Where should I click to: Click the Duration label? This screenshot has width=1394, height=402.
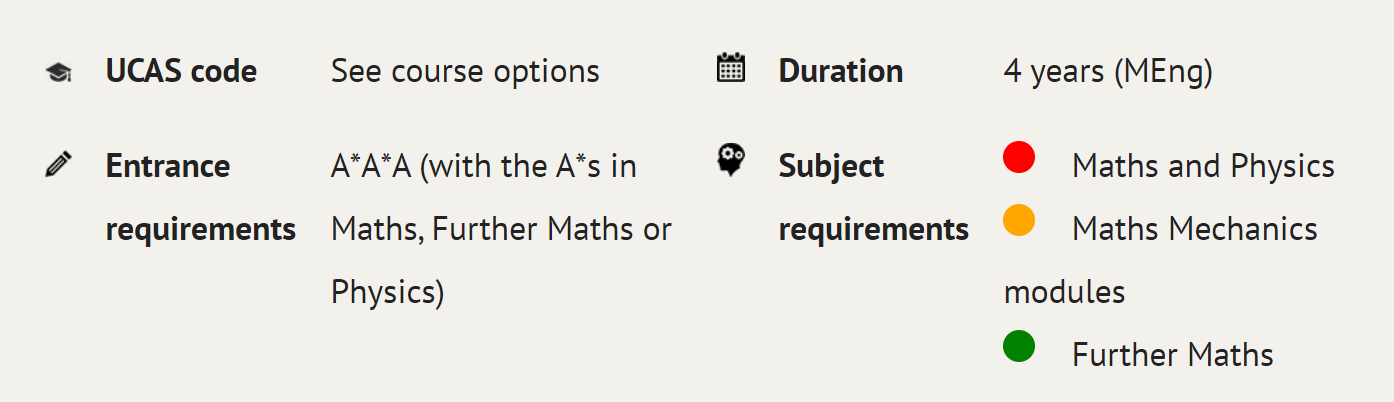841,71
